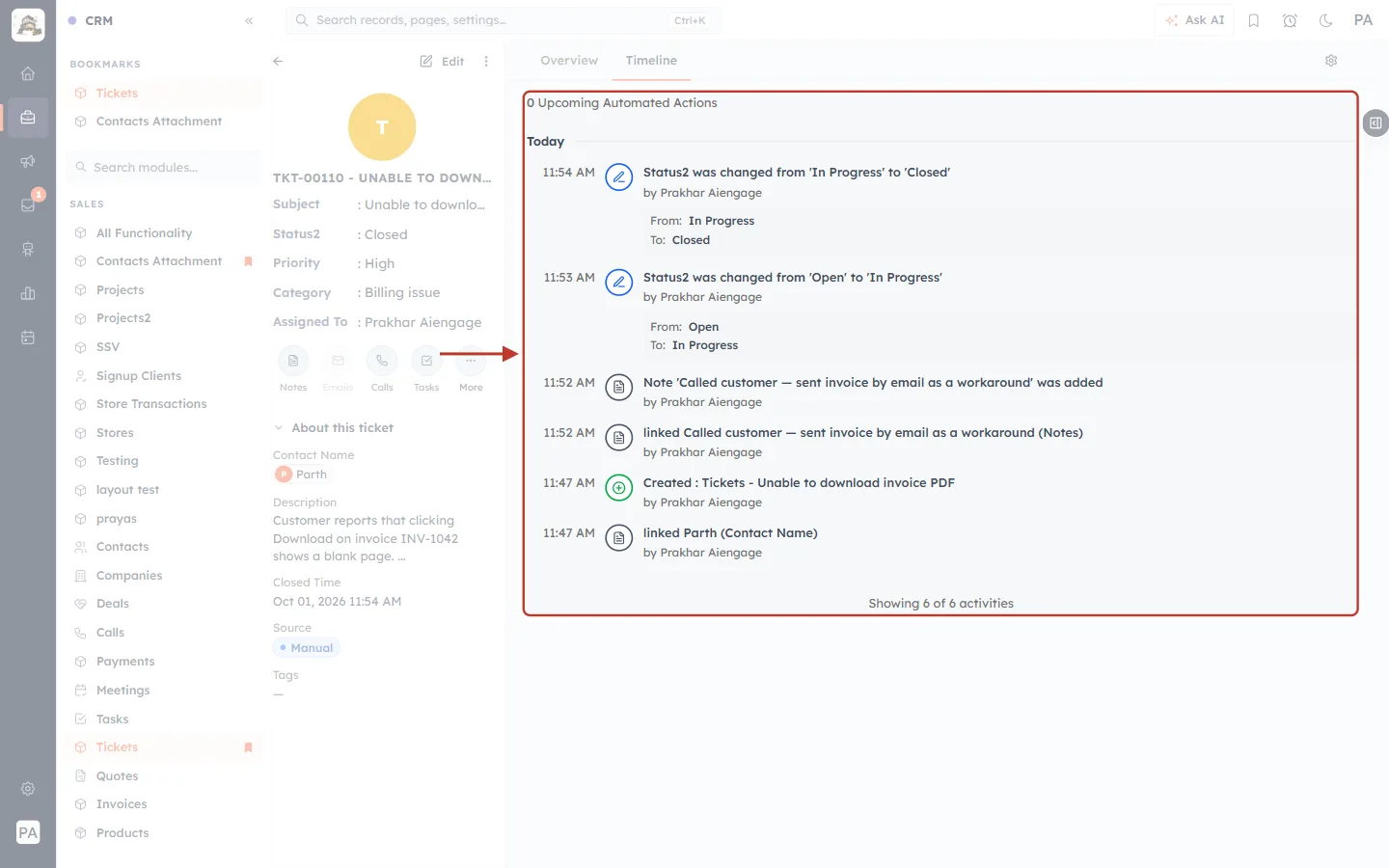Open the home icon in left rail

pyautogui.click(x=28, y=73)
